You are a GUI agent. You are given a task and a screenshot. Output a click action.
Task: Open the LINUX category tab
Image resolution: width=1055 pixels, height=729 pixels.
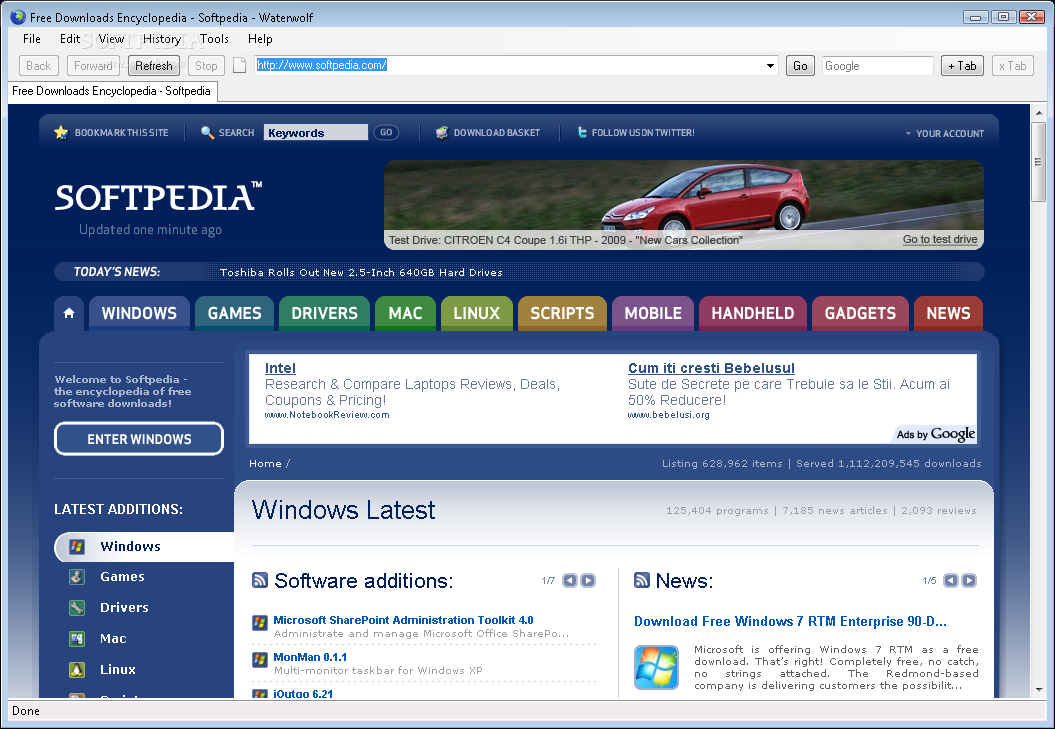coord(476,313)
